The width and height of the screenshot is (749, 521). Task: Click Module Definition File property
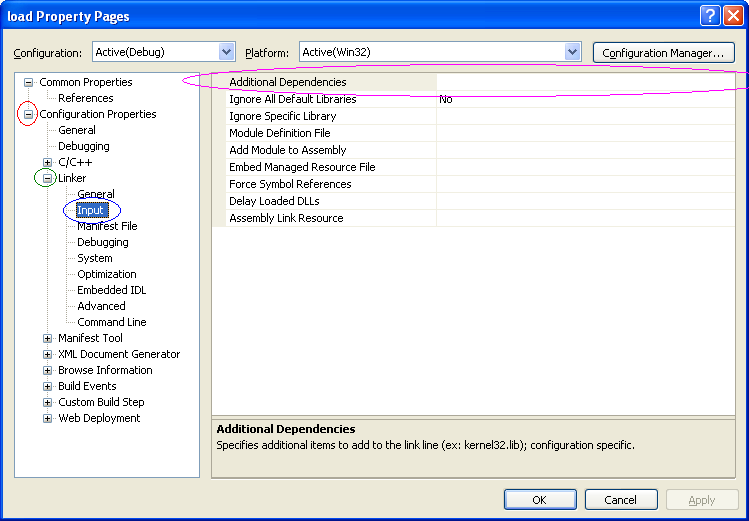point(279,133)
